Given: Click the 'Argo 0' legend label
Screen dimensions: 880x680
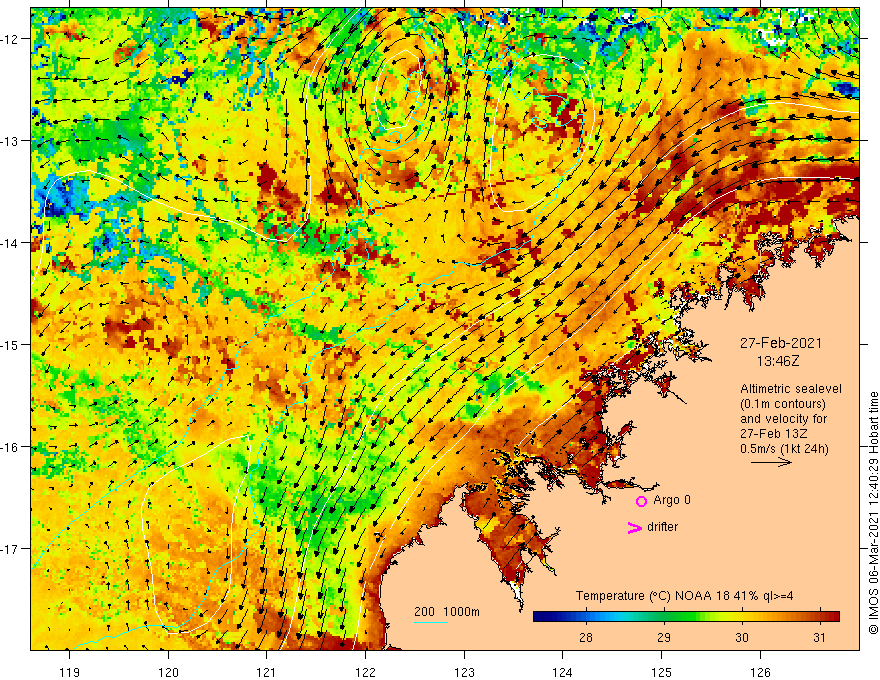Looking at the screenshot, I should pos(672,500).
